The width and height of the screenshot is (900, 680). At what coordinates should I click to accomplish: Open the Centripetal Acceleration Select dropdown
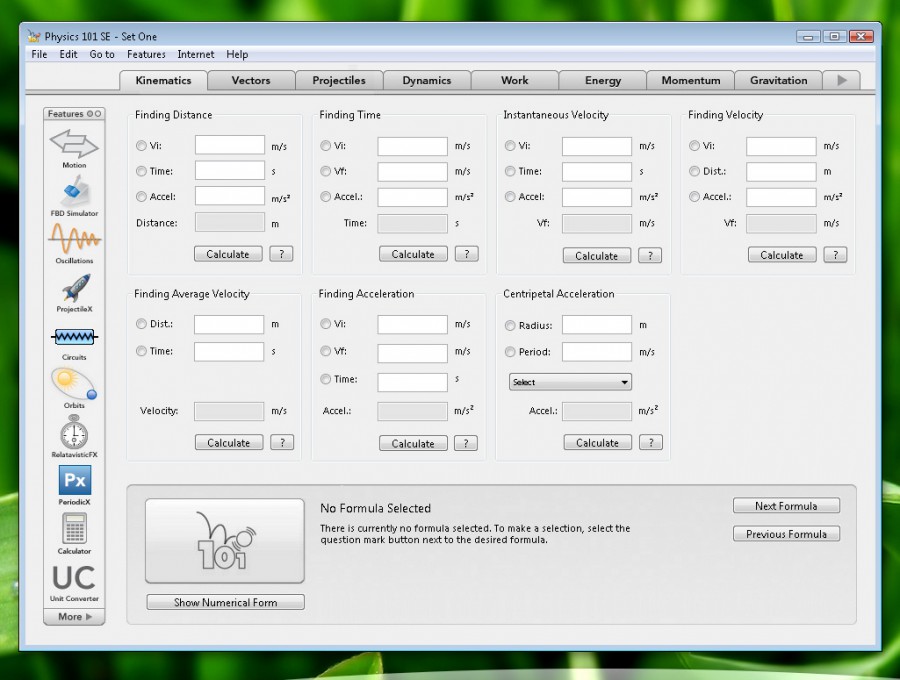(570, 382)
